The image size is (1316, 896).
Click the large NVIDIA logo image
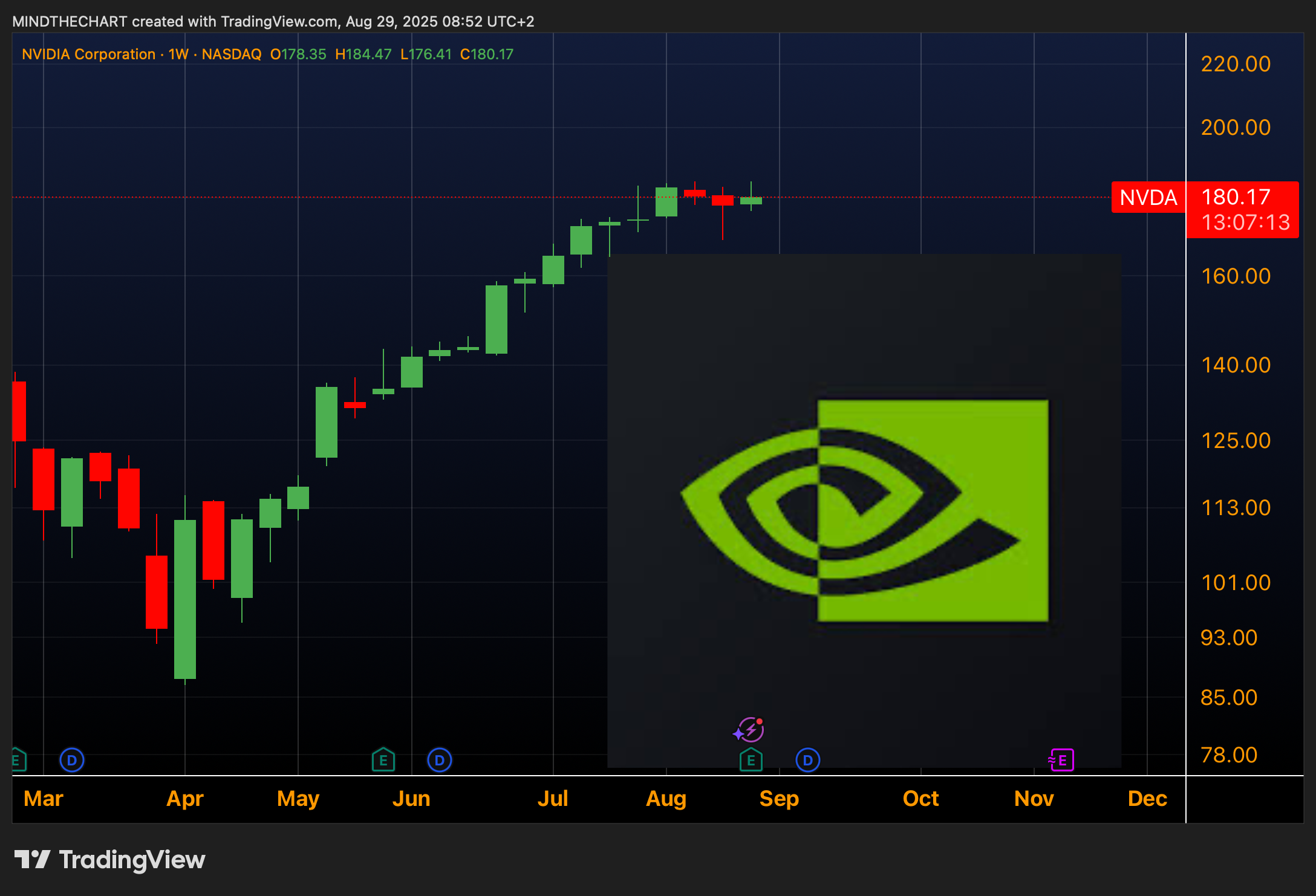pyautogui.click(x=865, y=510)
